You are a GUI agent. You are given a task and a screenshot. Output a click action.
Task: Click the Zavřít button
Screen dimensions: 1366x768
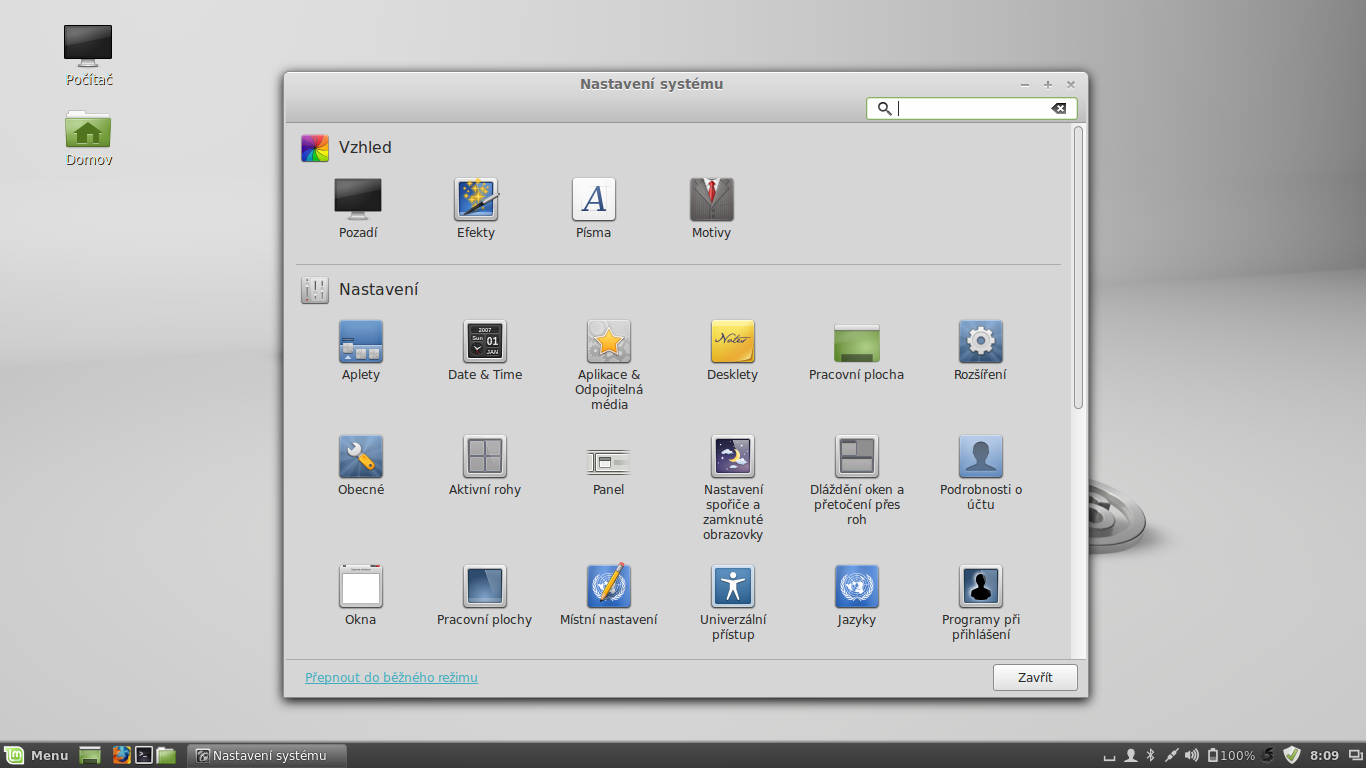click(x=1034, y=677)
